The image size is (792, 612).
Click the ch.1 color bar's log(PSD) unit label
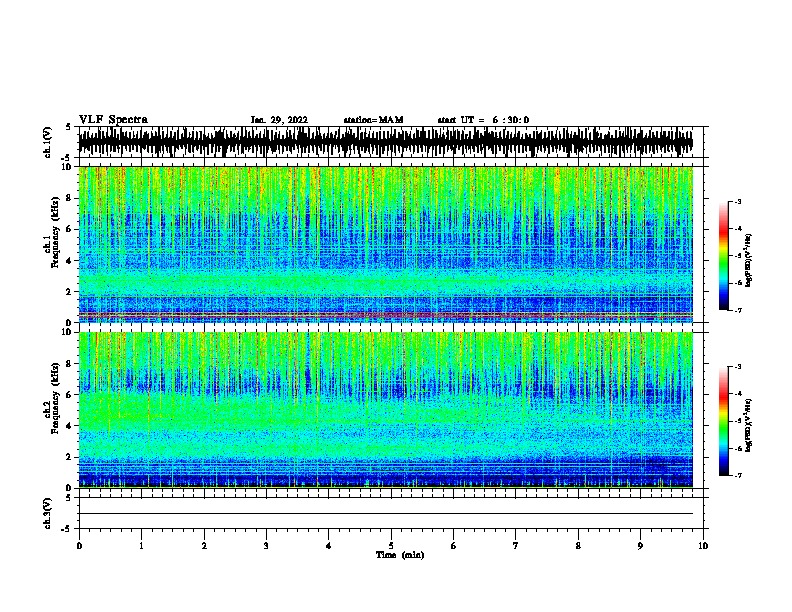(749, 261)
